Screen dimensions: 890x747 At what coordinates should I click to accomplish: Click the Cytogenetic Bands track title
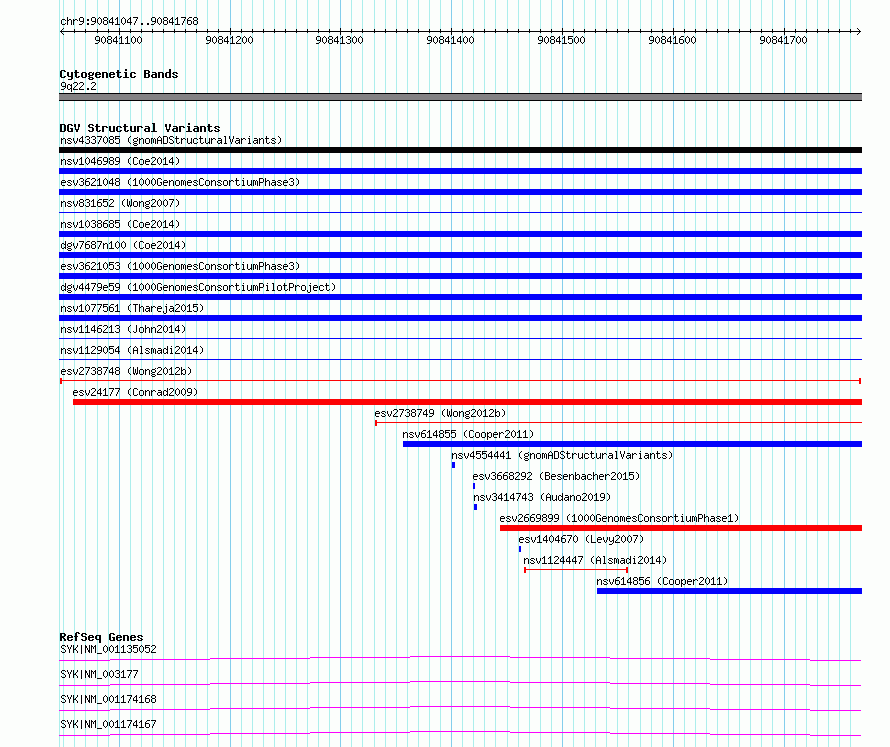[119, 74]
